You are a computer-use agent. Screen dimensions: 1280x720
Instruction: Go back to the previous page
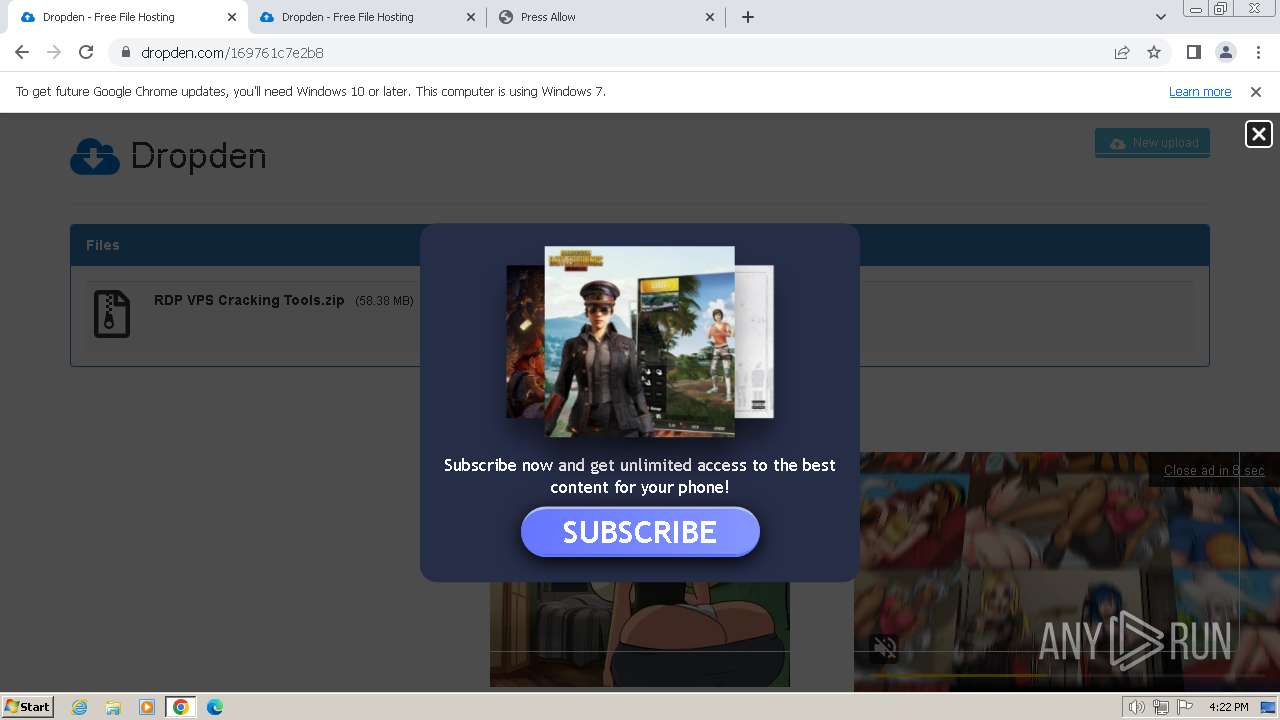click(22, 52)
